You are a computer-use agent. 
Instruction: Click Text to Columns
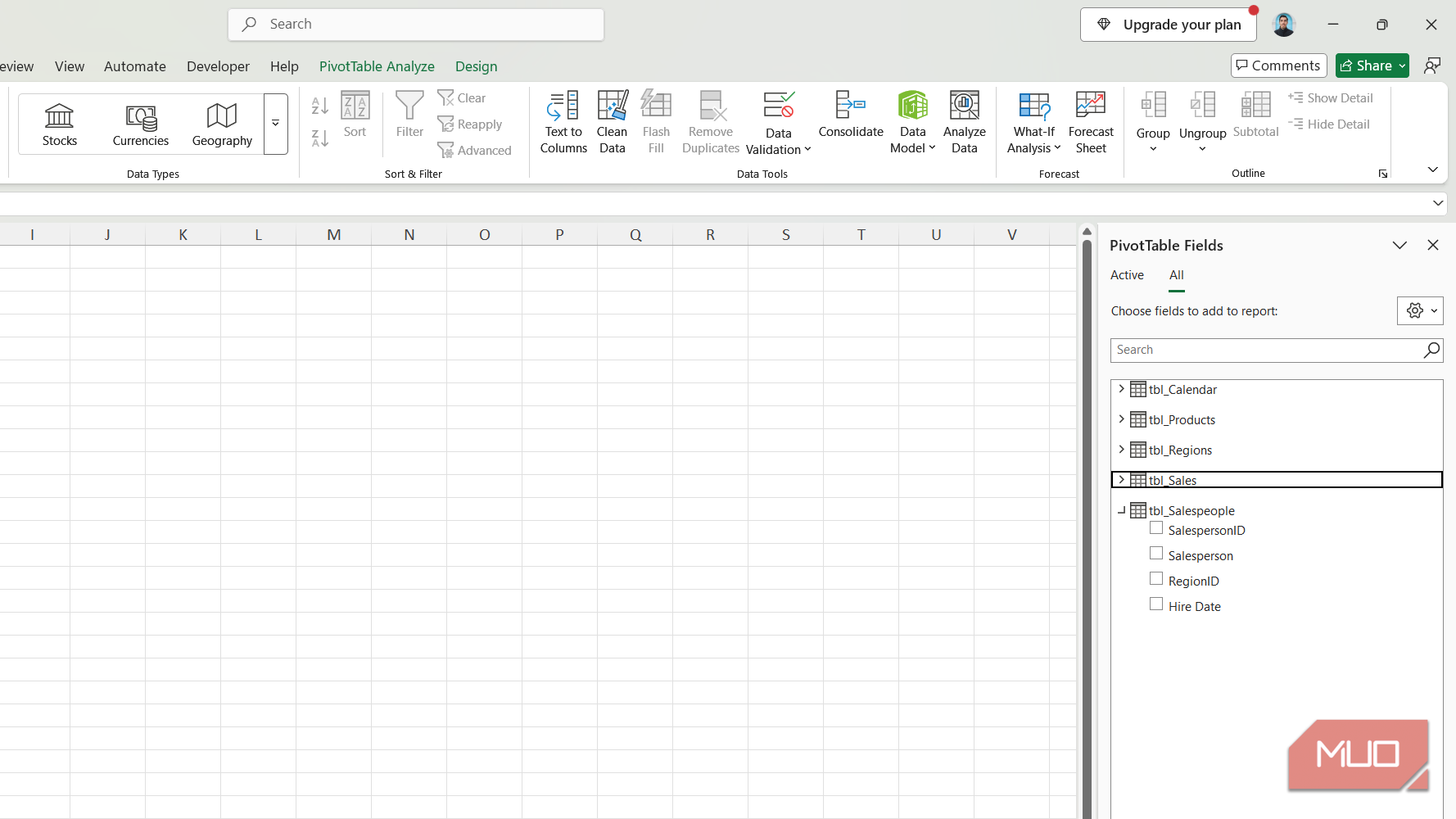[x=563, y=122]
